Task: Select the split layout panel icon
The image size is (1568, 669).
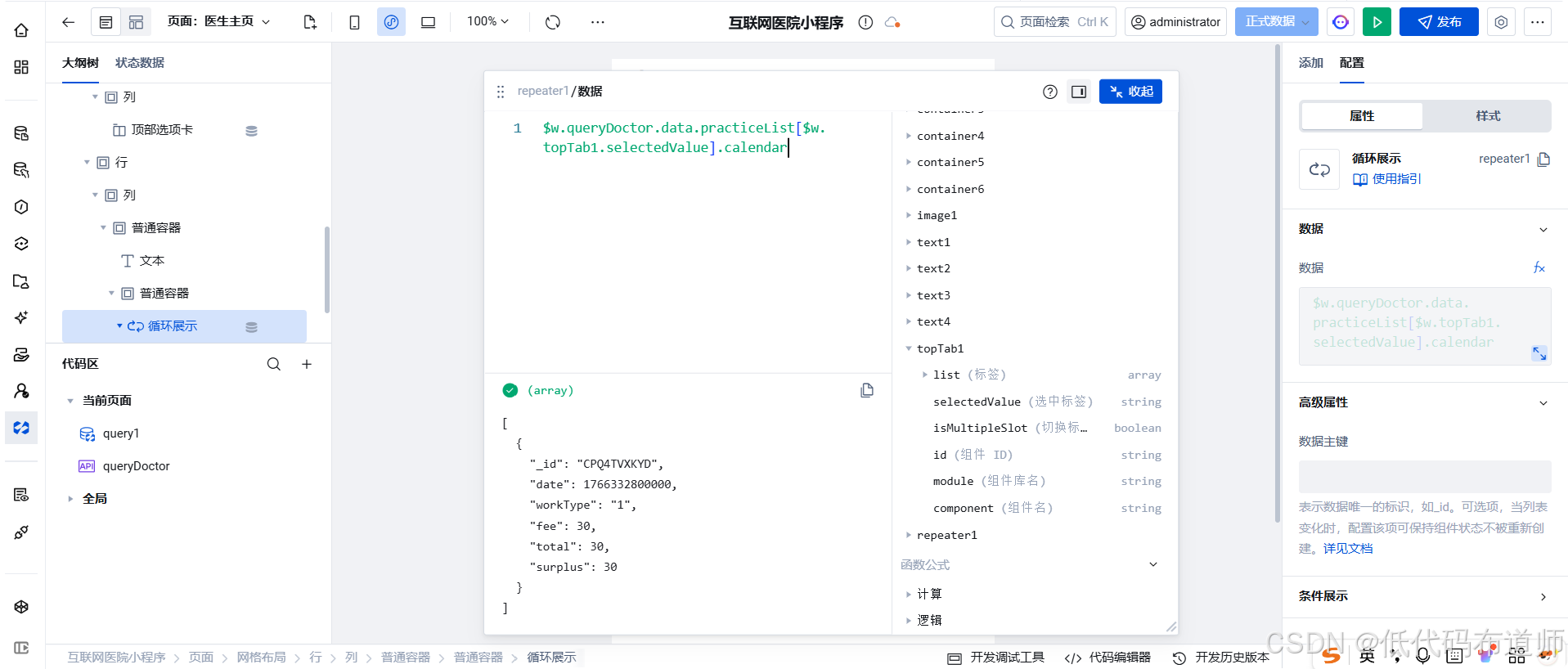Action: pos(136,22)
